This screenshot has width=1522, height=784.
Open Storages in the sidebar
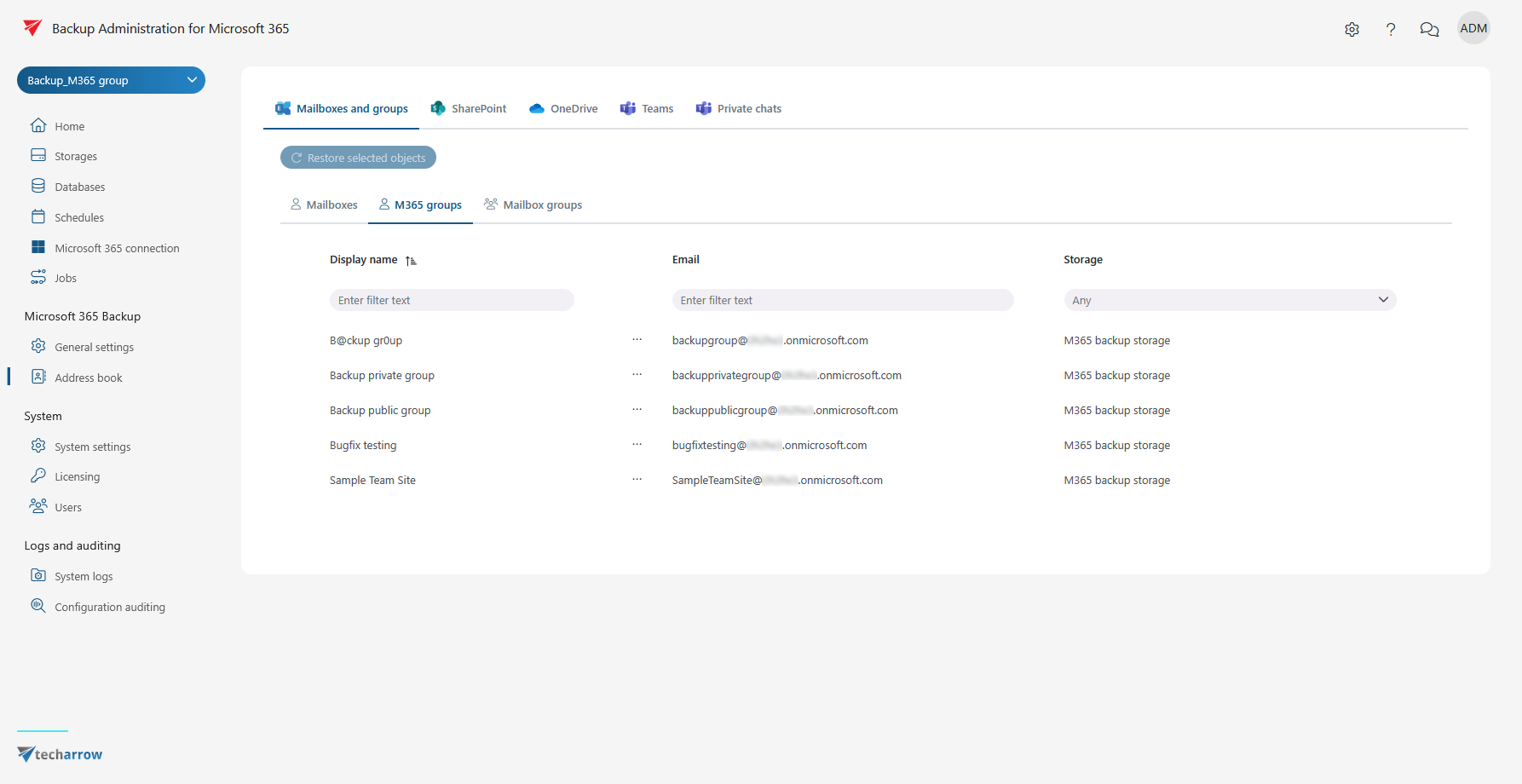(75, 156)
